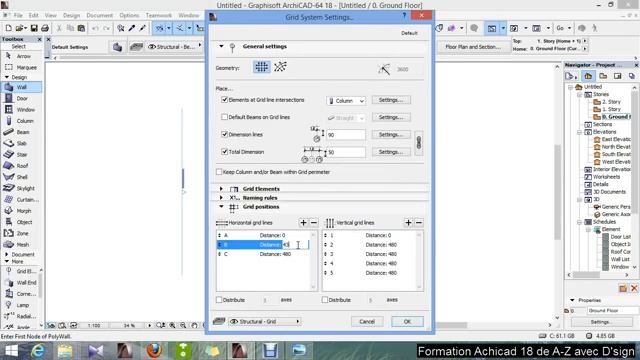Viewport: 640px width, 360px height.
Task: Remove a vertical grid line with minus
Action: (x=419, y=222)
